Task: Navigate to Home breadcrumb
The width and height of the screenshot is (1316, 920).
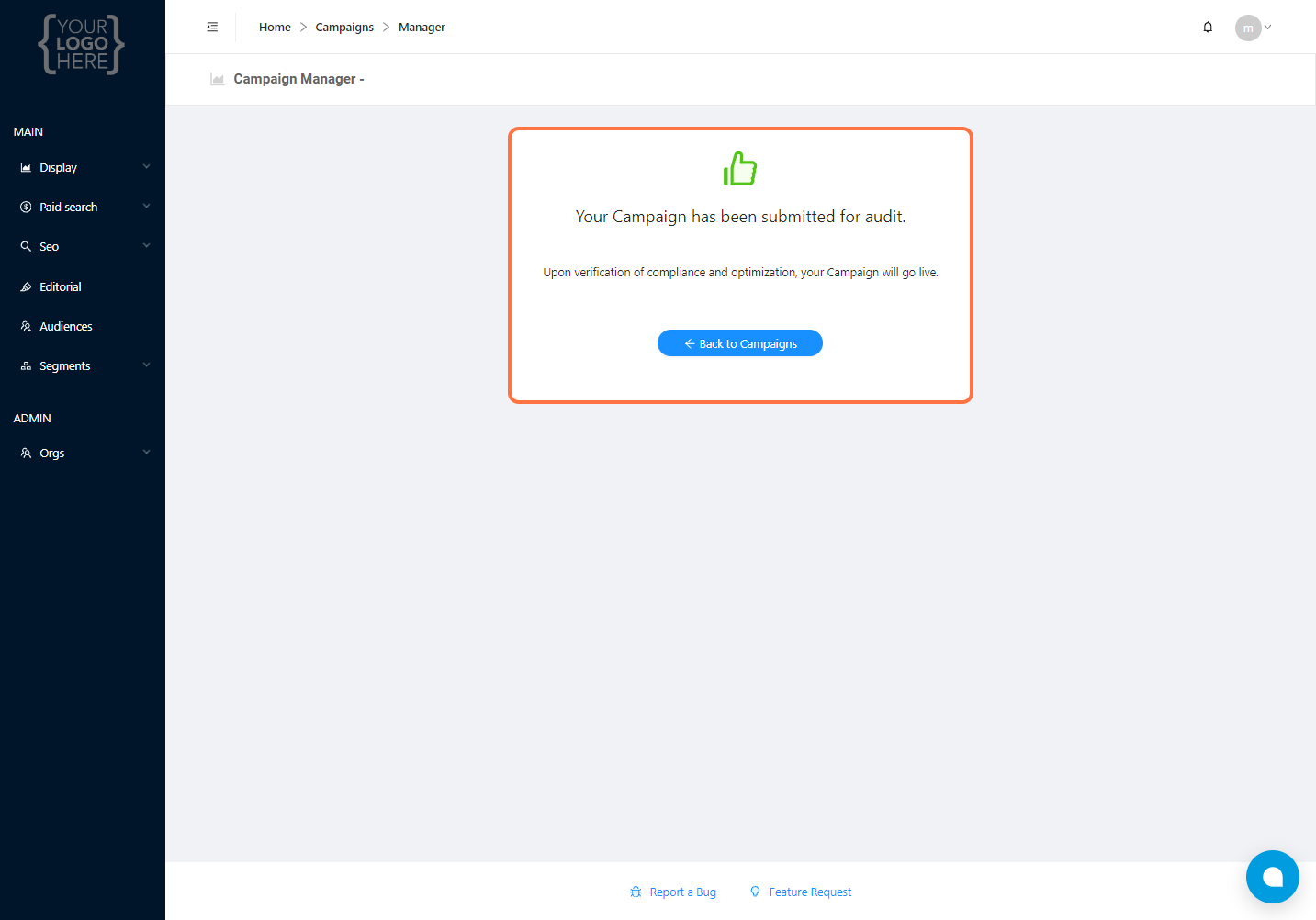Action: click(x=275, y=28)
